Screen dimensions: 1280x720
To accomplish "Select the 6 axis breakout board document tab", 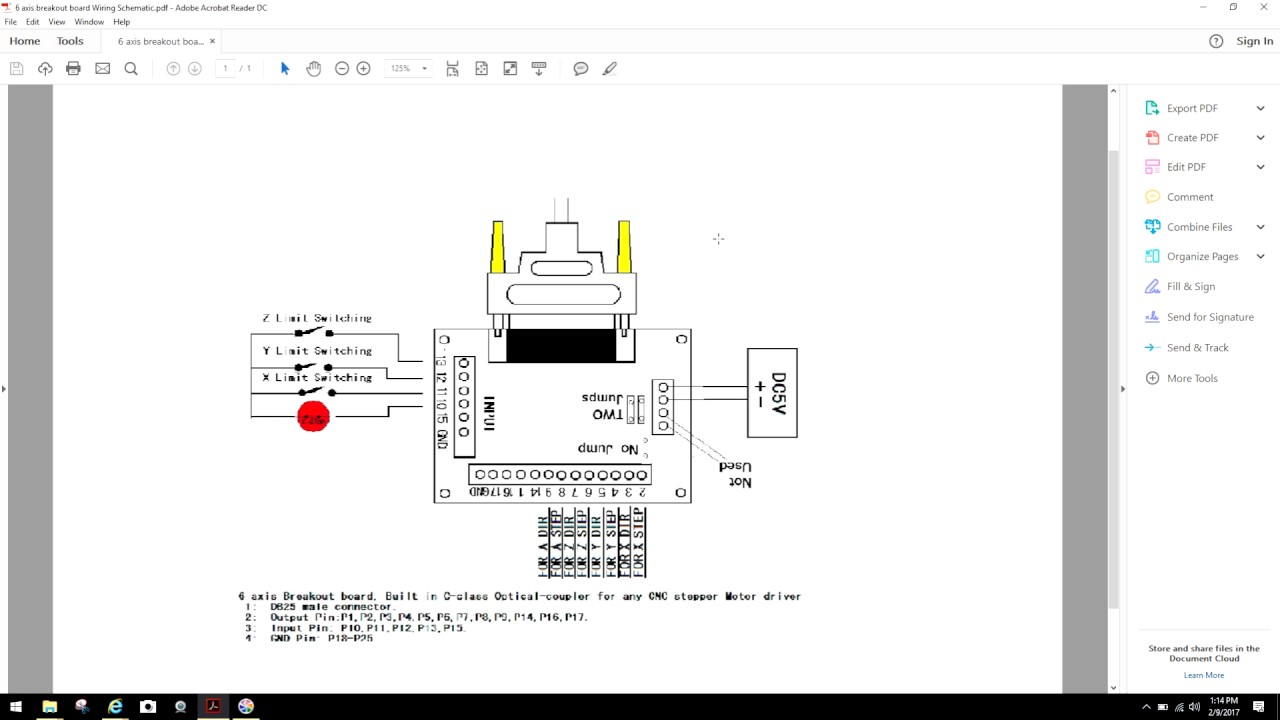I will 160,41.
